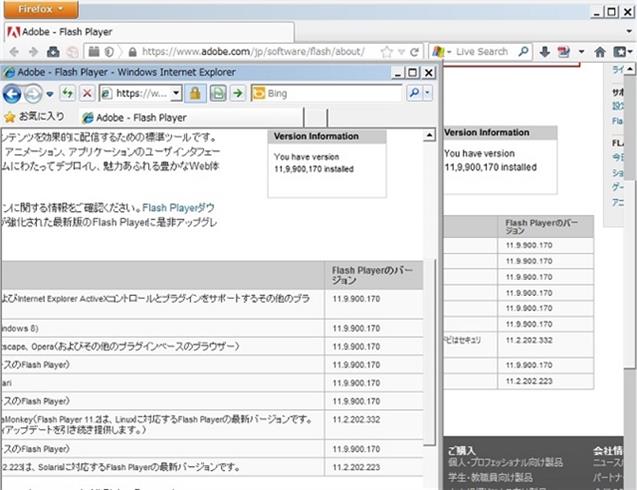Open Firefox's bookmarks menu button
This screenshot has height=490, width=637.
tap(622, 52)
